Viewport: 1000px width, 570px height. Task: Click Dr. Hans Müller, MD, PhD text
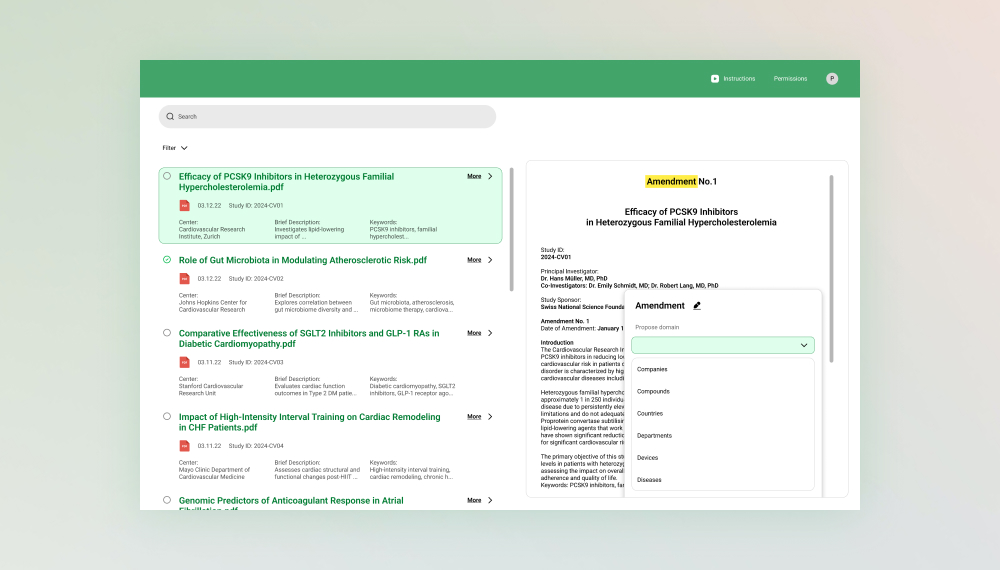coord(574,279)
